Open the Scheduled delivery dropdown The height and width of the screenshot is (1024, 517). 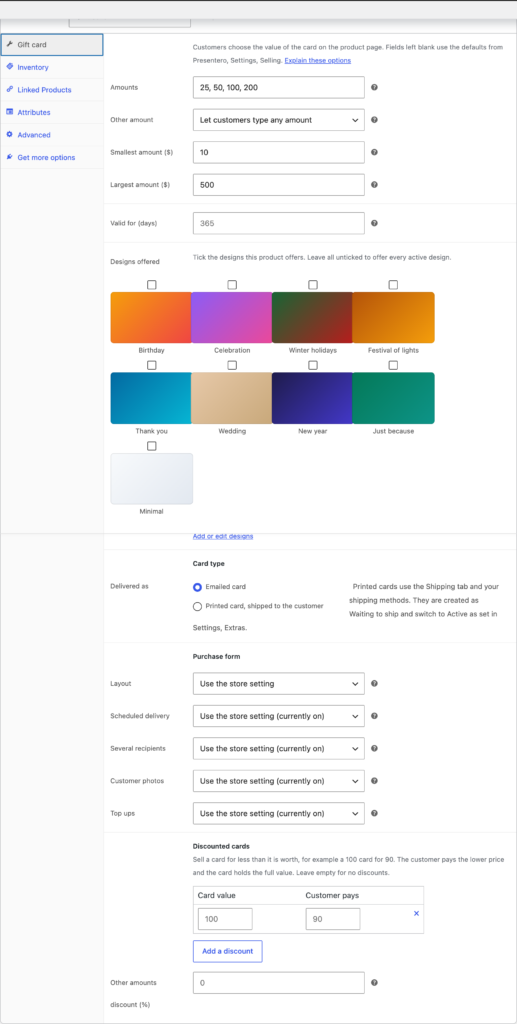[279, 716]
